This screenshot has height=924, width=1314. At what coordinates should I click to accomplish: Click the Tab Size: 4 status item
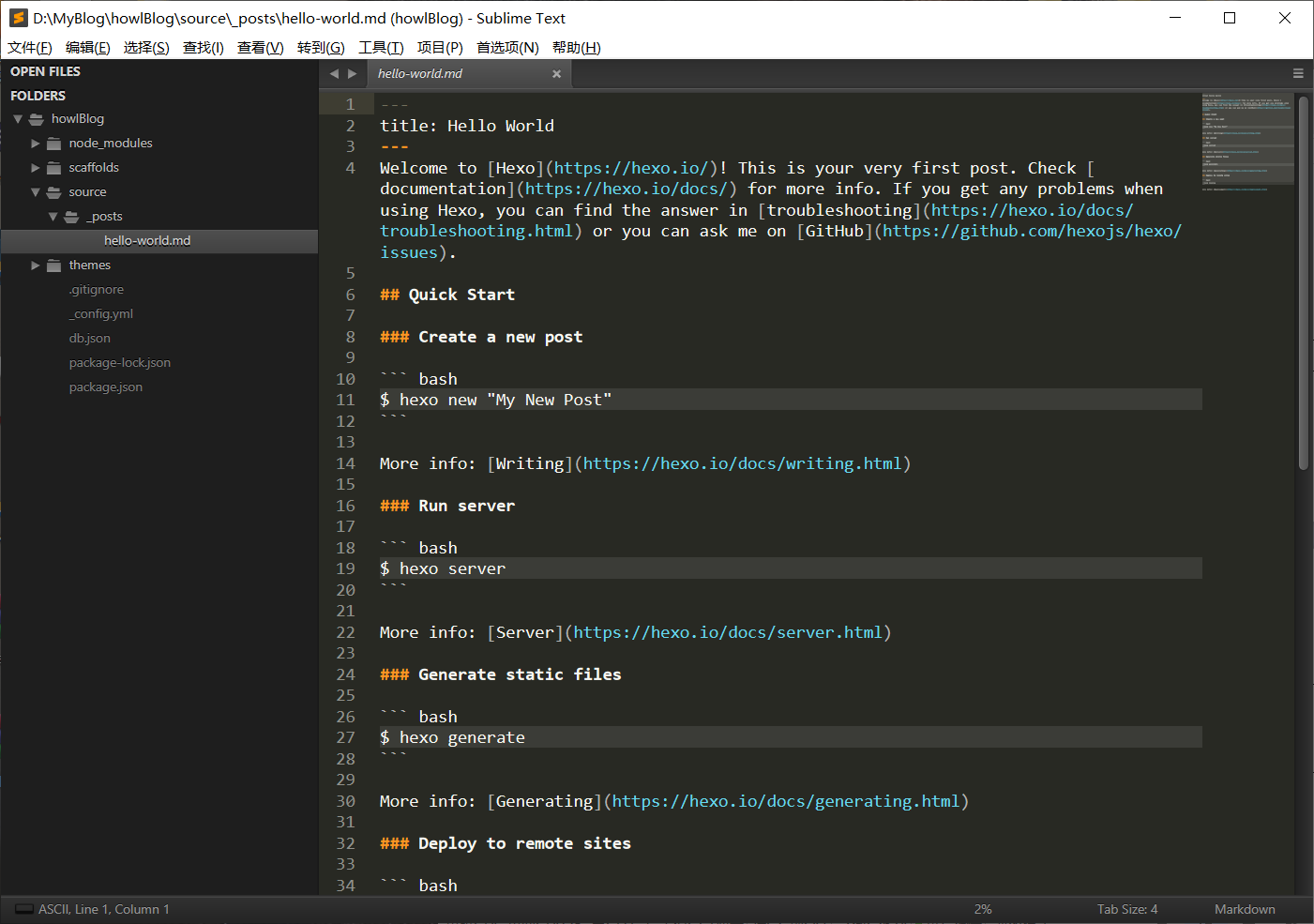[1127, 909]
